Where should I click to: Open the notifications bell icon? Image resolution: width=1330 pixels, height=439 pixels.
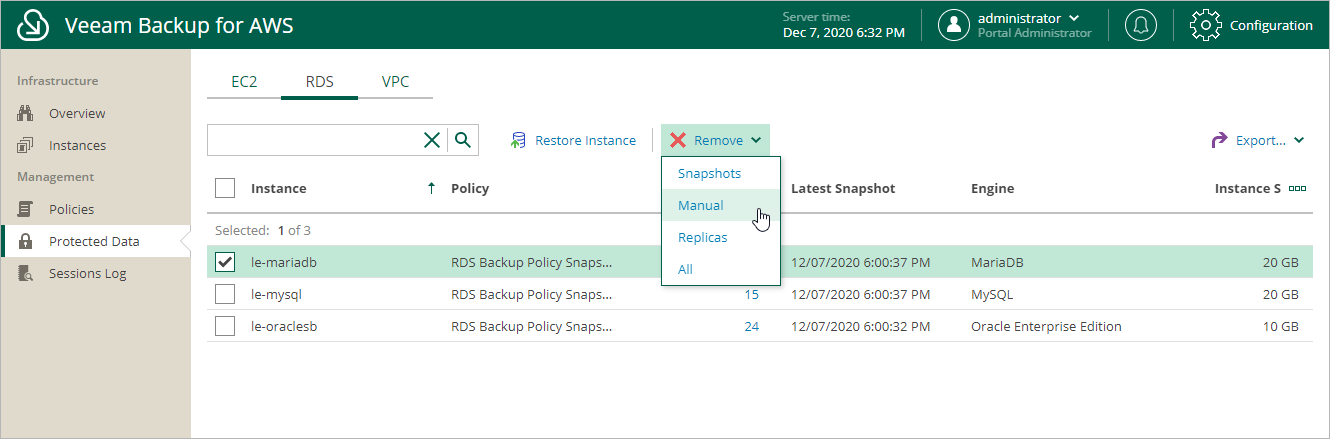(1140, 25)
